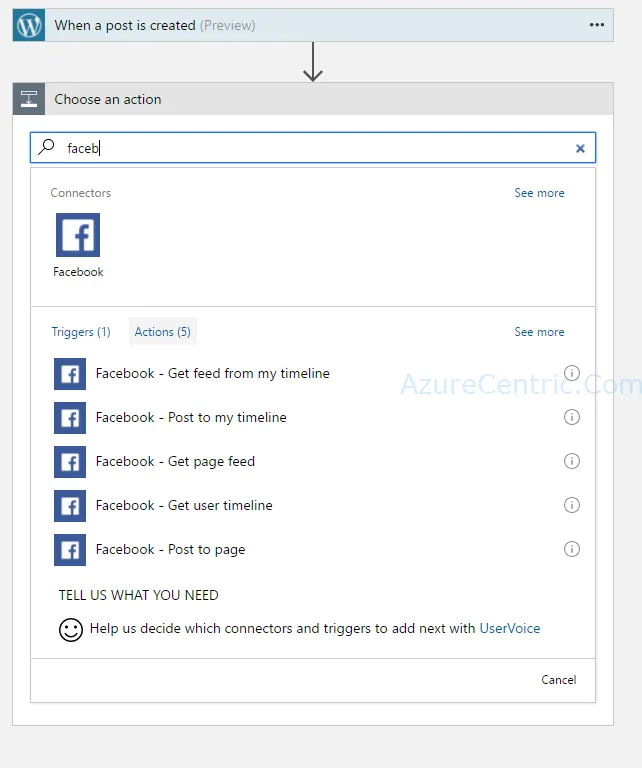
Task: Click the smiley face feedback icon
Action: click(x=71, y=629)
